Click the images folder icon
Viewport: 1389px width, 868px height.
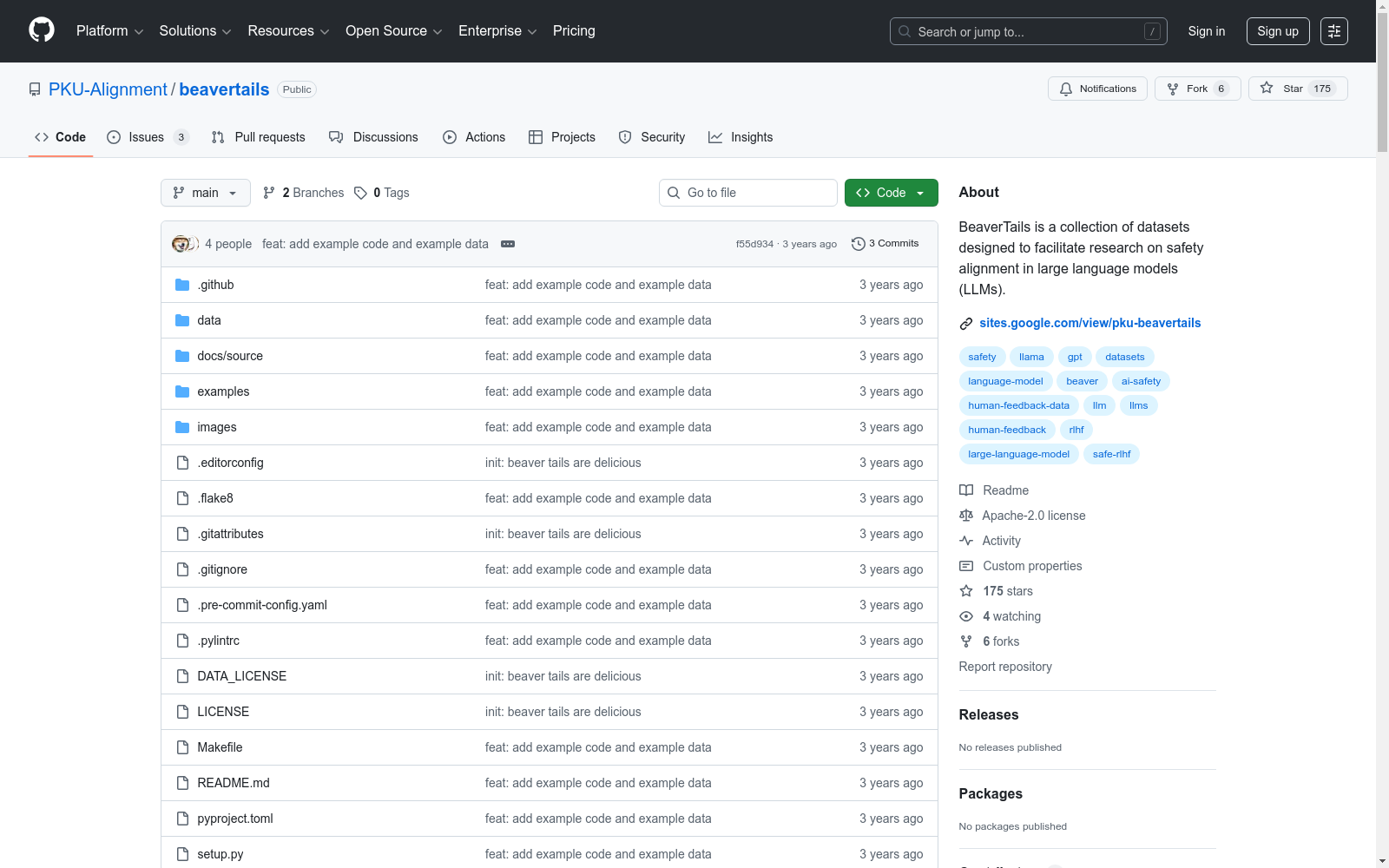tap(182, 427)
